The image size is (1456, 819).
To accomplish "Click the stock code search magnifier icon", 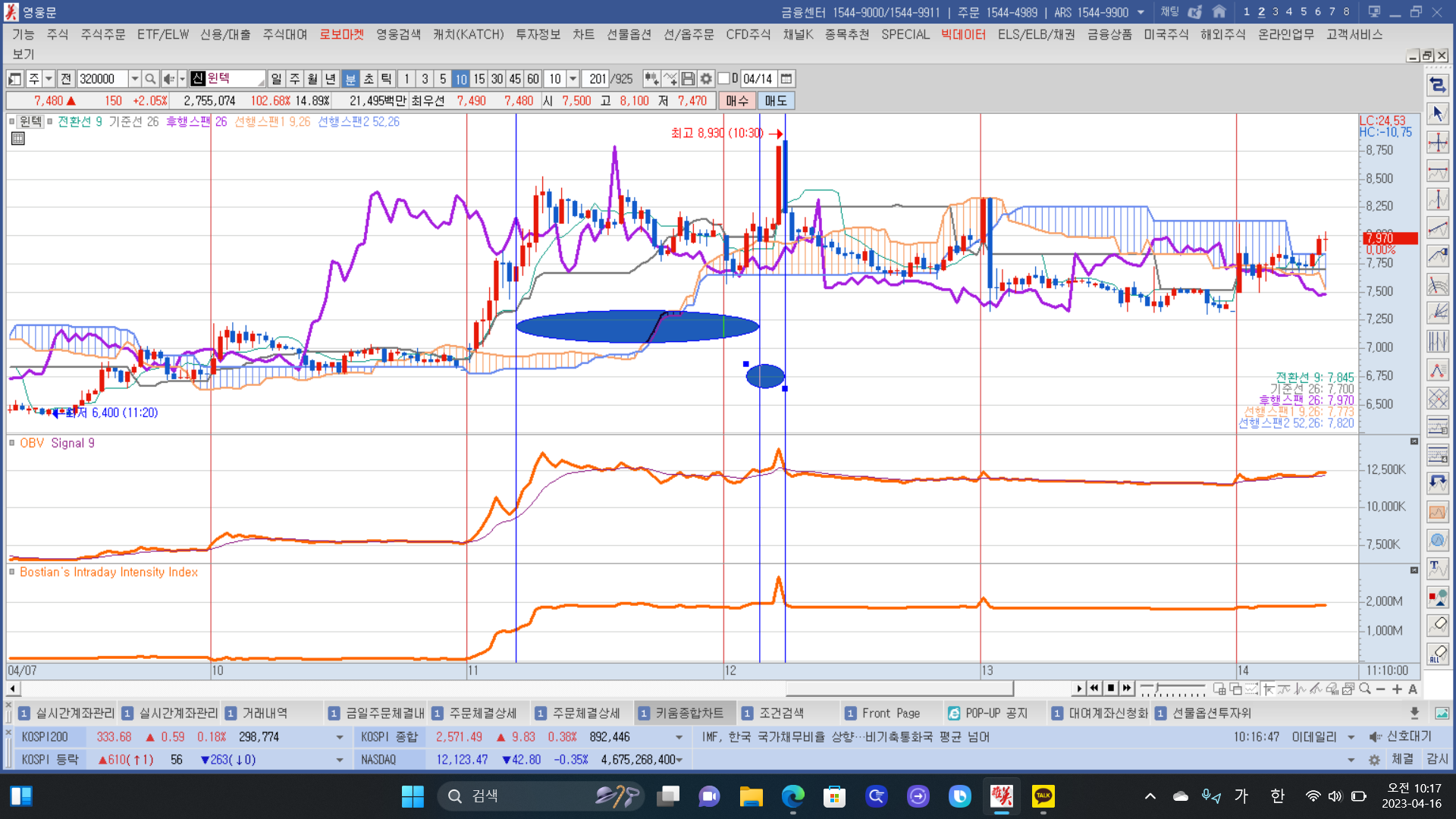I will pos(150,79).
